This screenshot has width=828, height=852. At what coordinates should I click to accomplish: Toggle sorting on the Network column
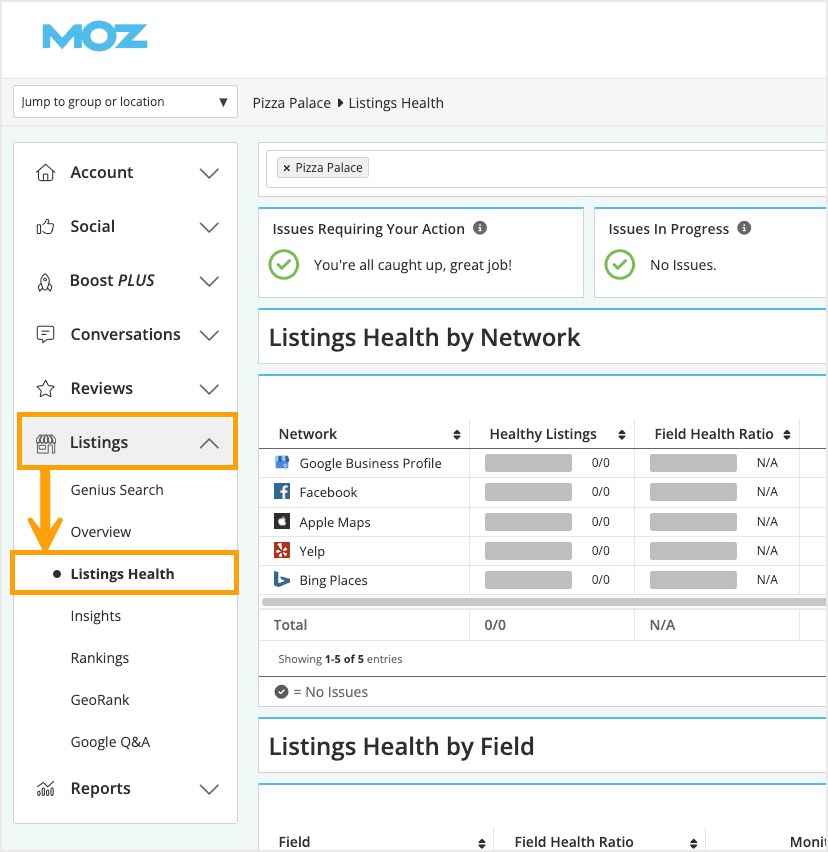[458, 434]
